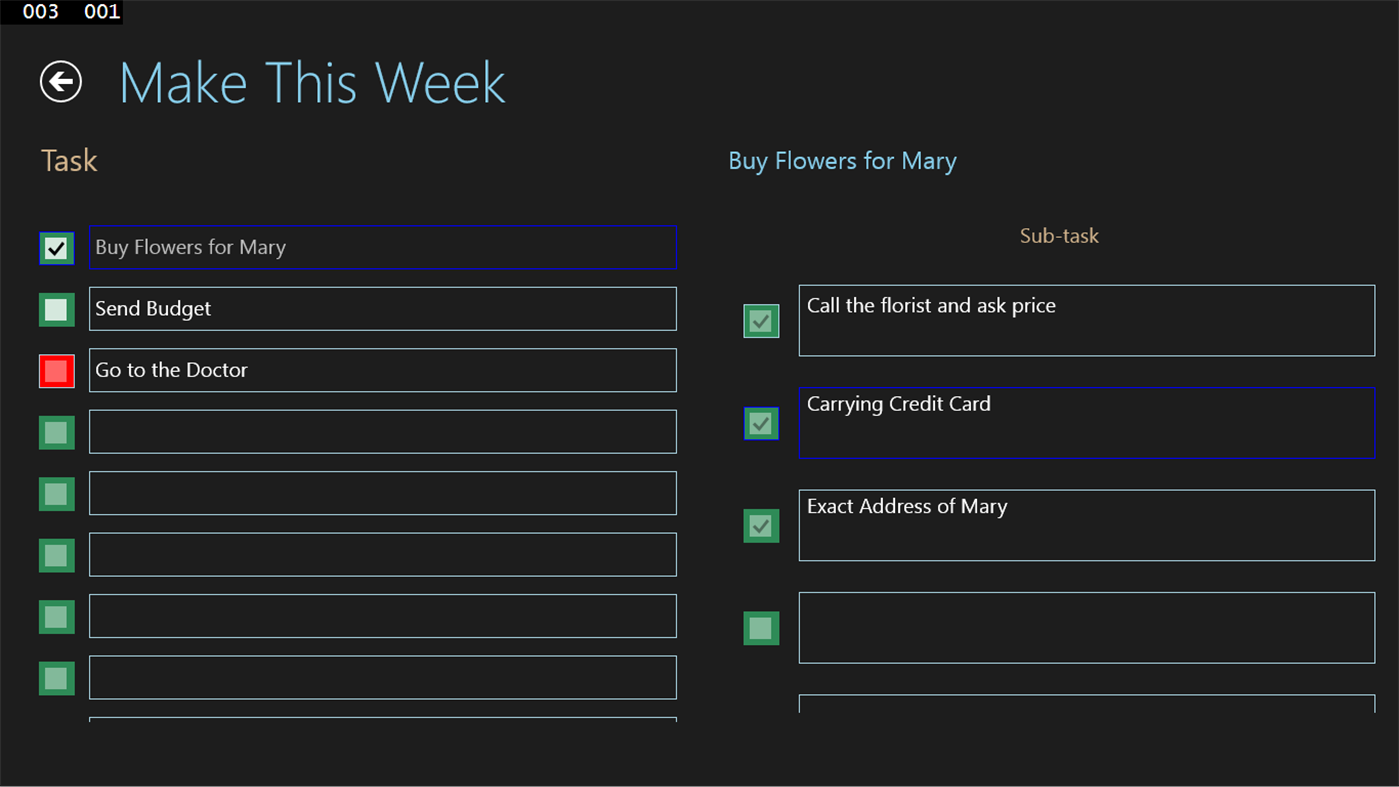1399x787 pixels.
Task: Click the back arrow icon
Action: pyautogui.click(x=60, y=81)
